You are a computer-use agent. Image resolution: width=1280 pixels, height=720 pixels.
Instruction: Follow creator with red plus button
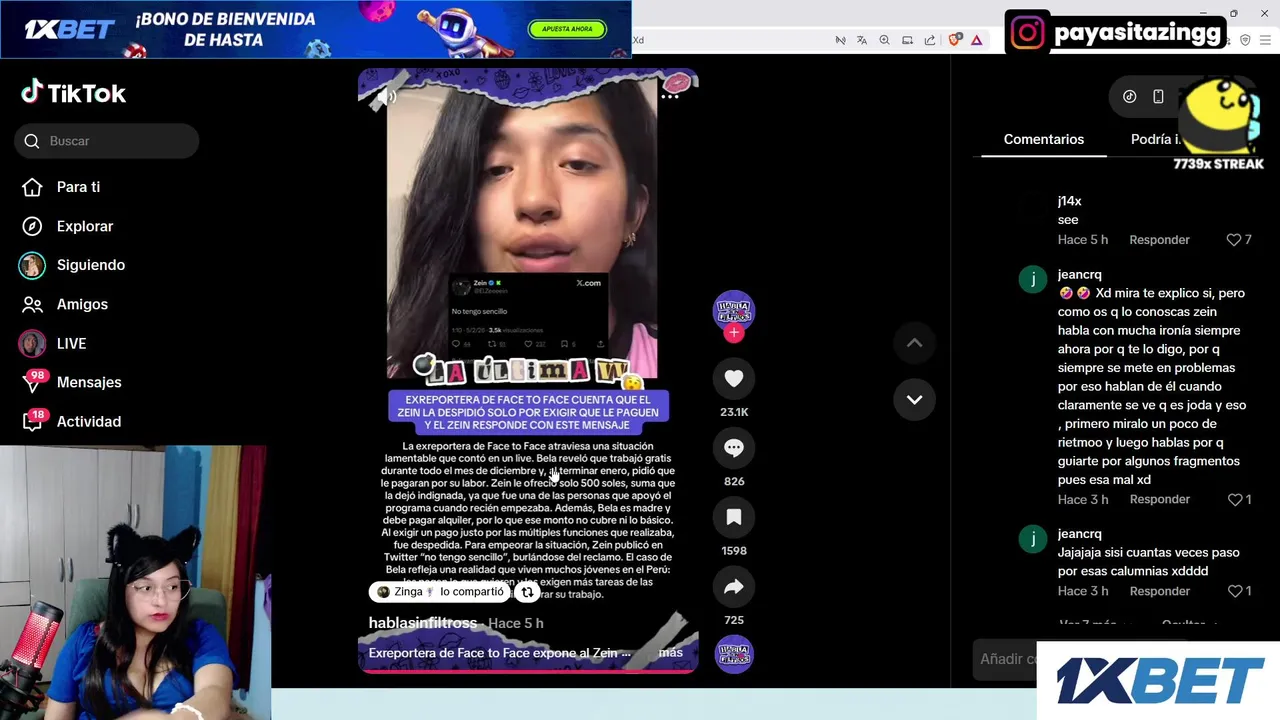pyautogui.click(x=734, y=333)
